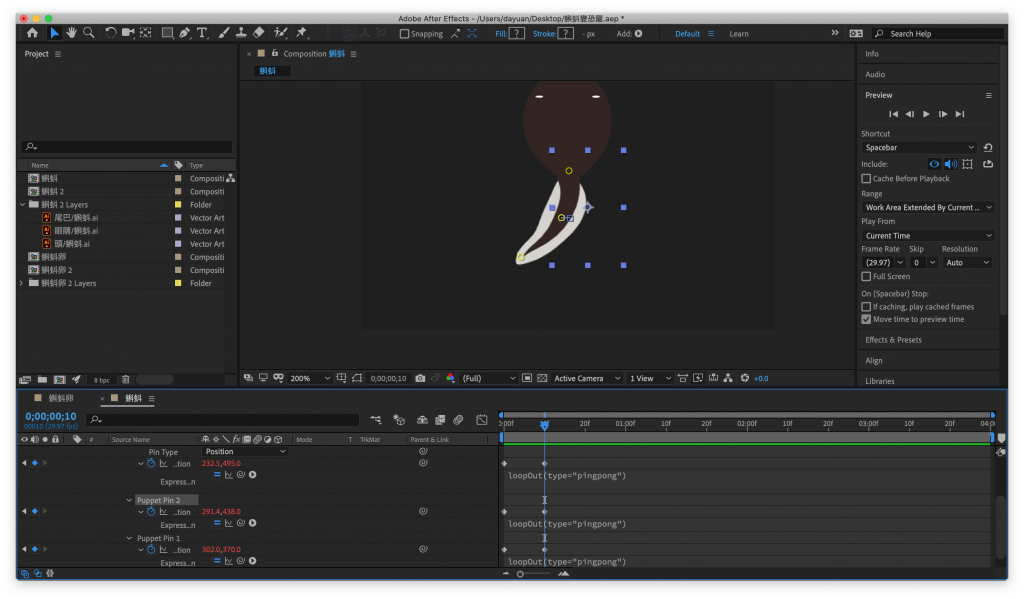This screenshot has width=1024, height=599.
Task: Select the Selection arrow tool
Action: (54, 33)
